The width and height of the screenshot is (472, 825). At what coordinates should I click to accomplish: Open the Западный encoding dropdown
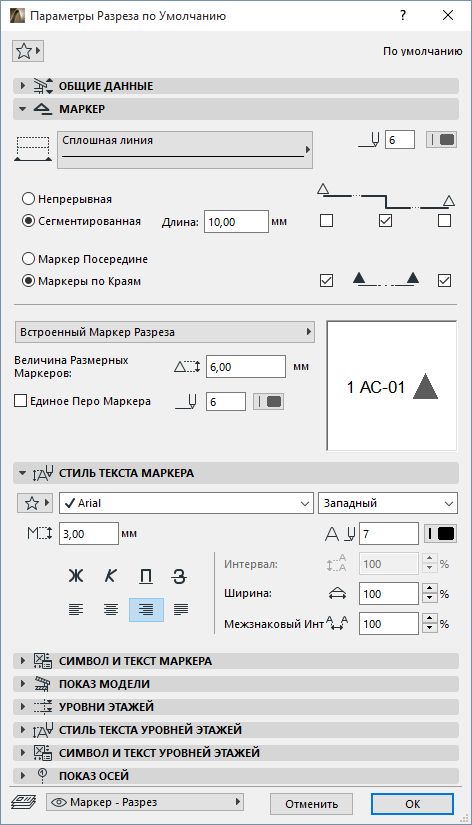tap(388, 503)
